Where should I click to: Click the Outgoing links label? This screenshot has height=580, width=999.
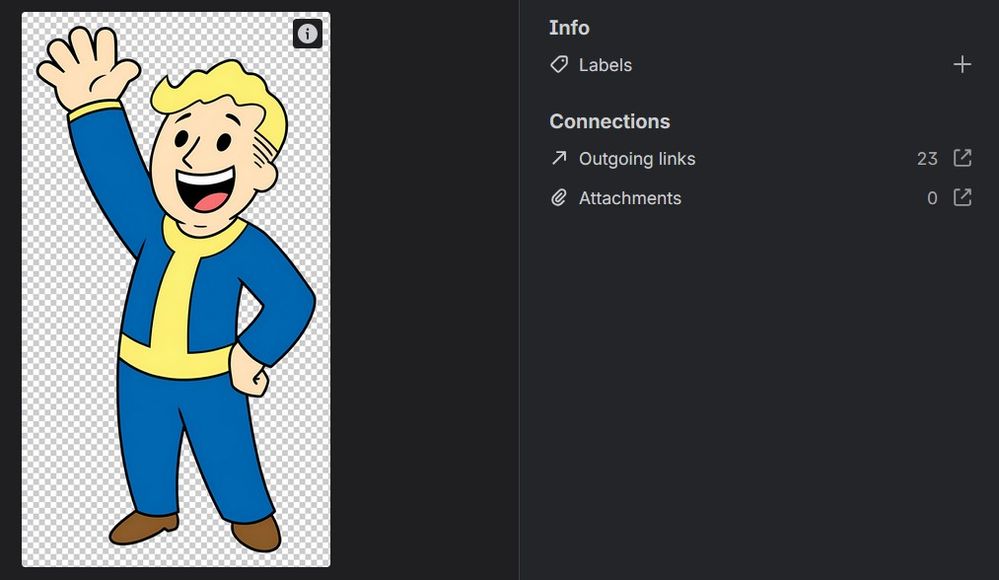[637, 159]
